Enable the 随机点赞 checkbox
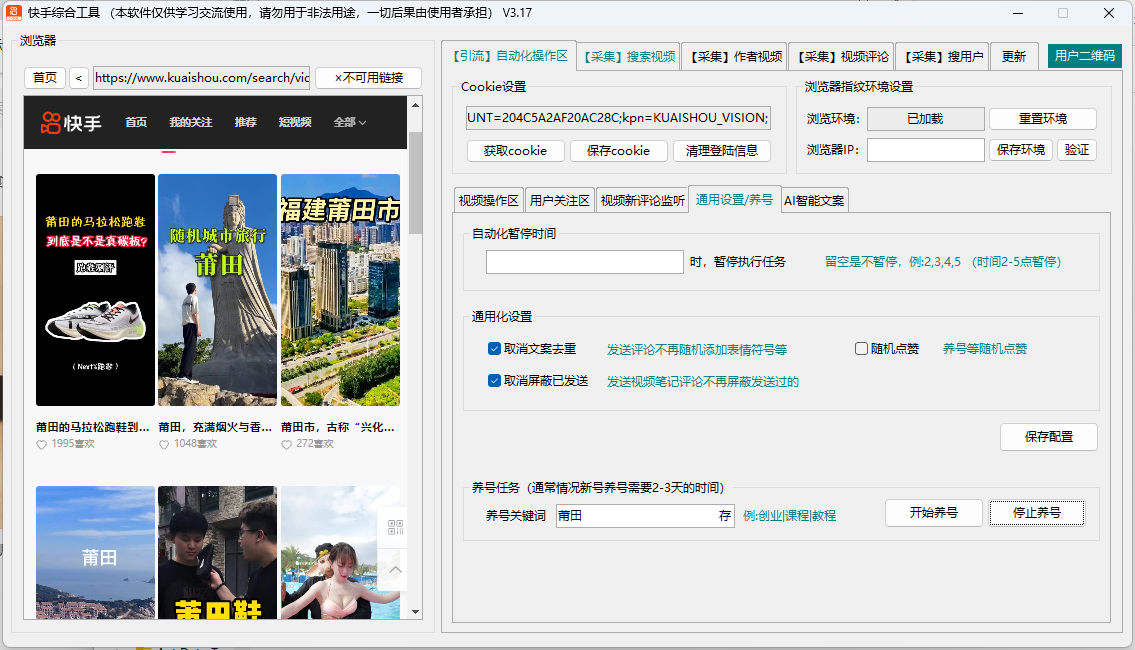1135x650 pixels. pos(861,349)
